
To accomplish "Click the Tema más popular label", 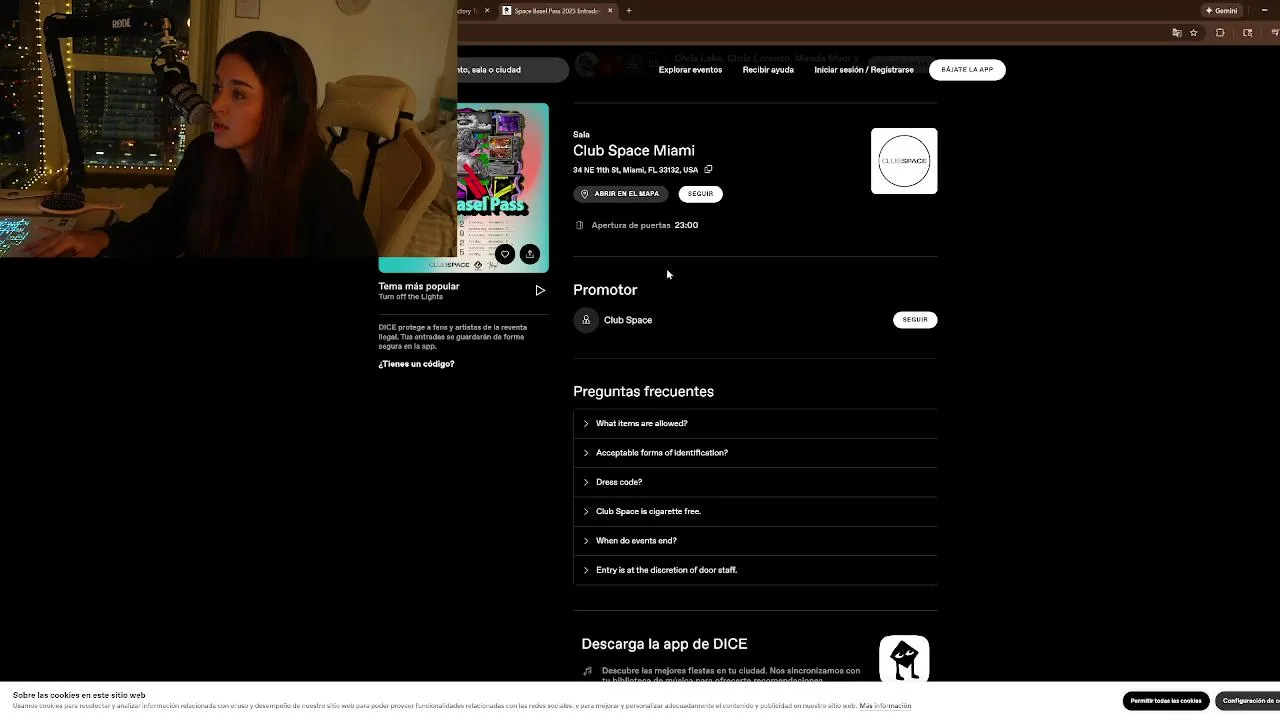I will coord(419,286).
